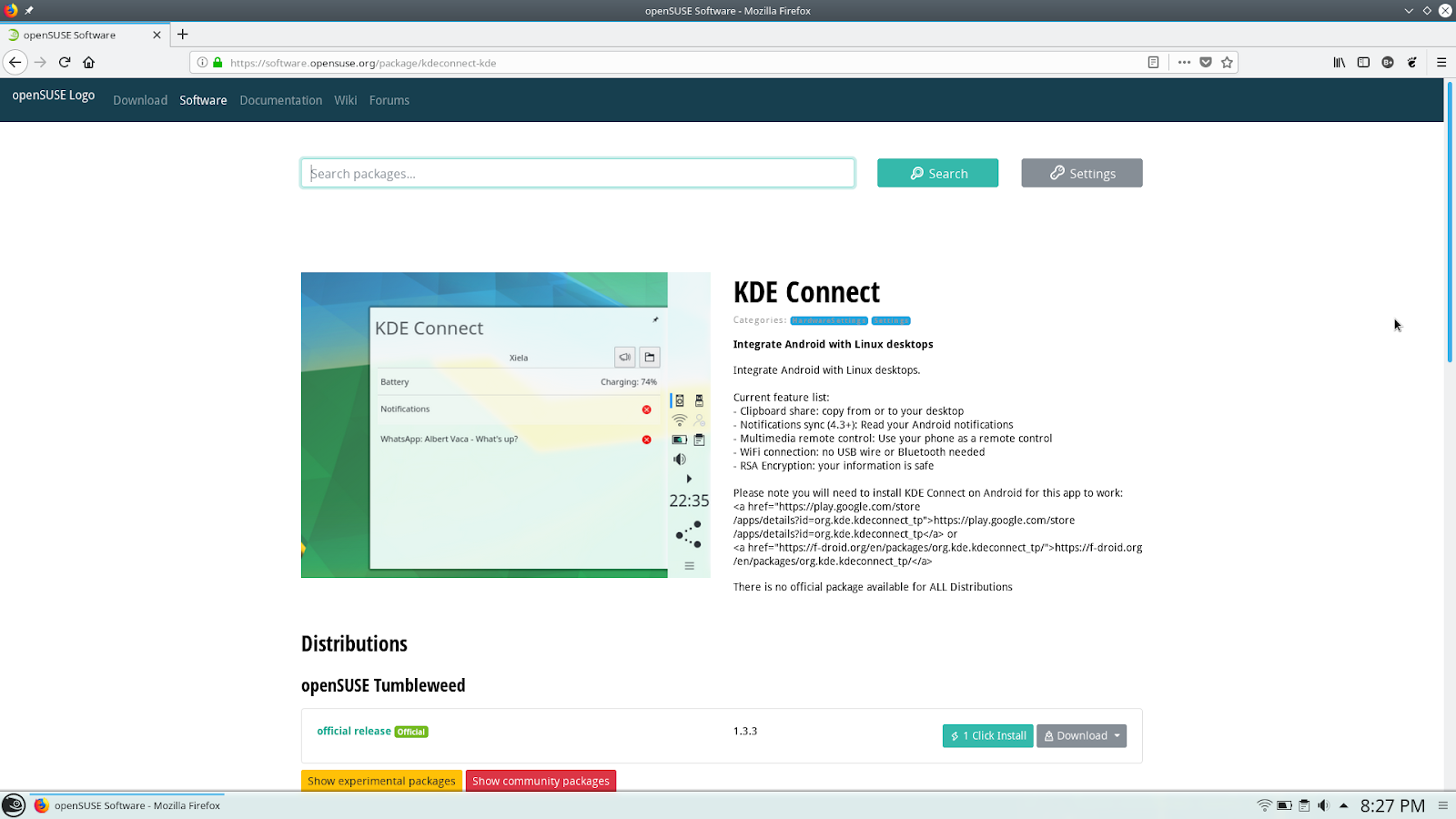
Task: Click the 'Current feature list:' line
Action: pos(781,398)
